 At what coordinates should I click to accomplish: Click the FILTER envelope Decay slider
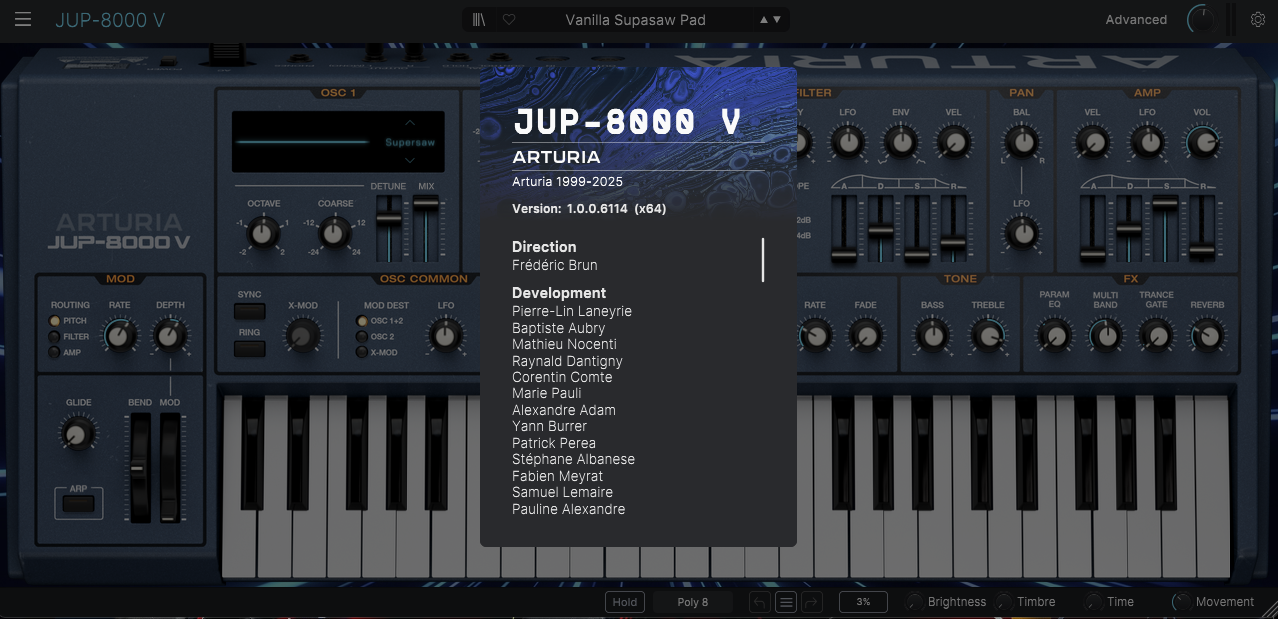pos(880,230)
